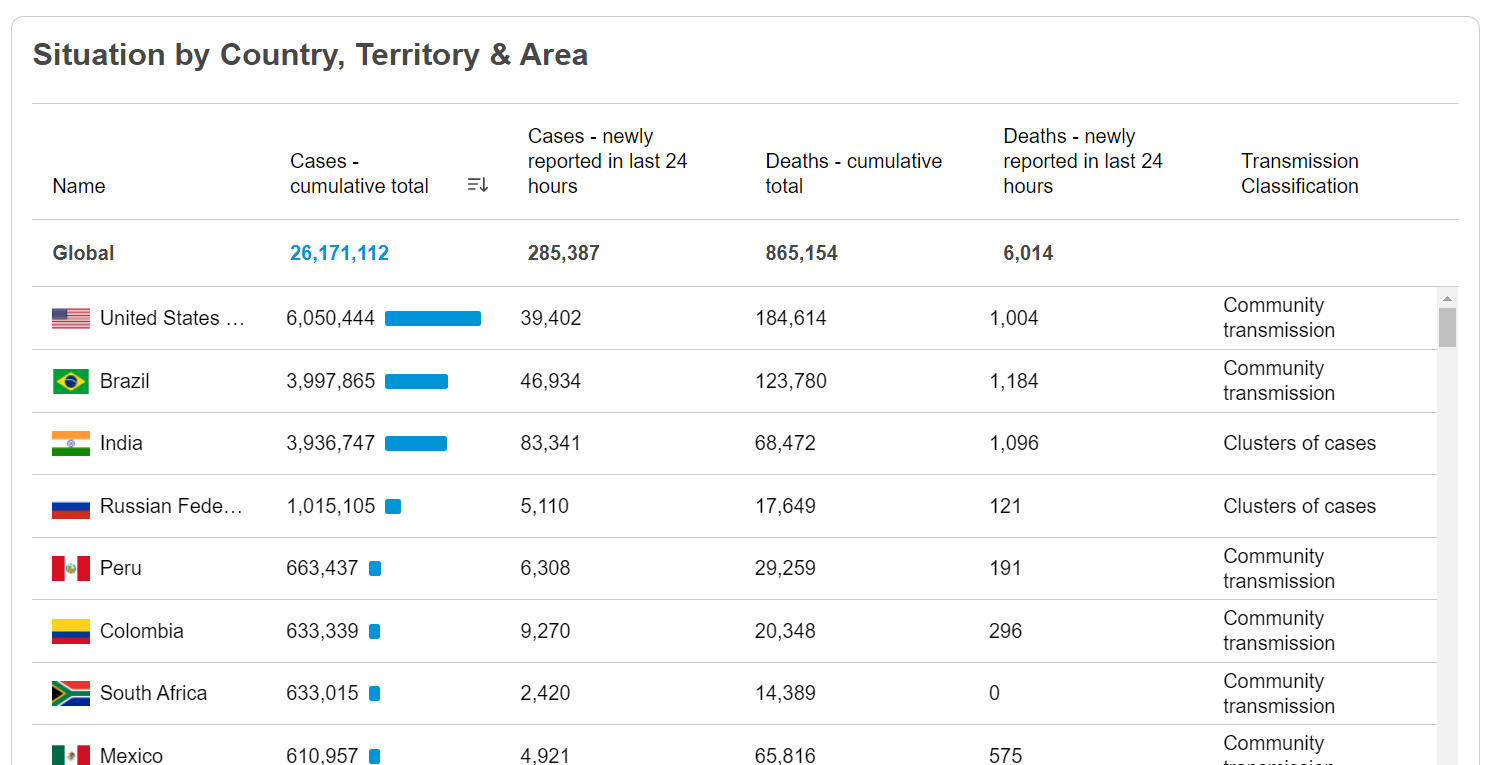This screenshot has height=765, width=1495.
Task: Click Brazil new deaths value 1,184
Action: 1014,381
